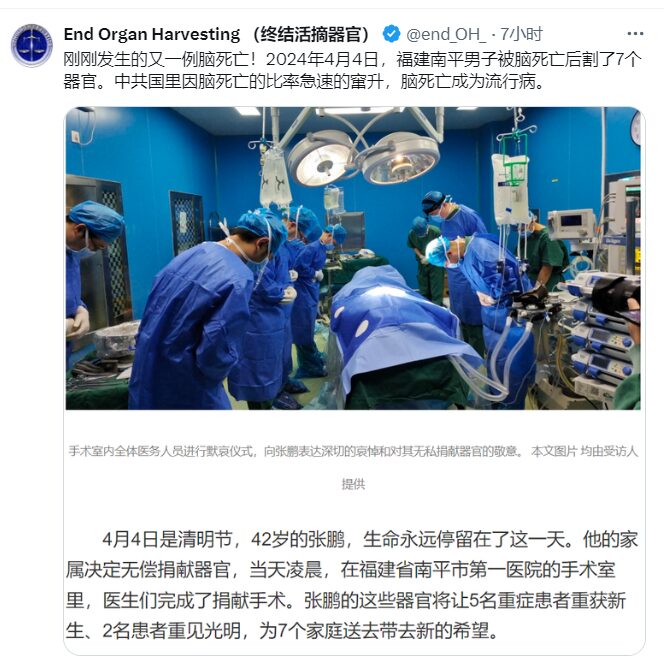Click the 7小时 post timestamp
The height and width of the screenshot is (656, 664).
pos(521,34)
